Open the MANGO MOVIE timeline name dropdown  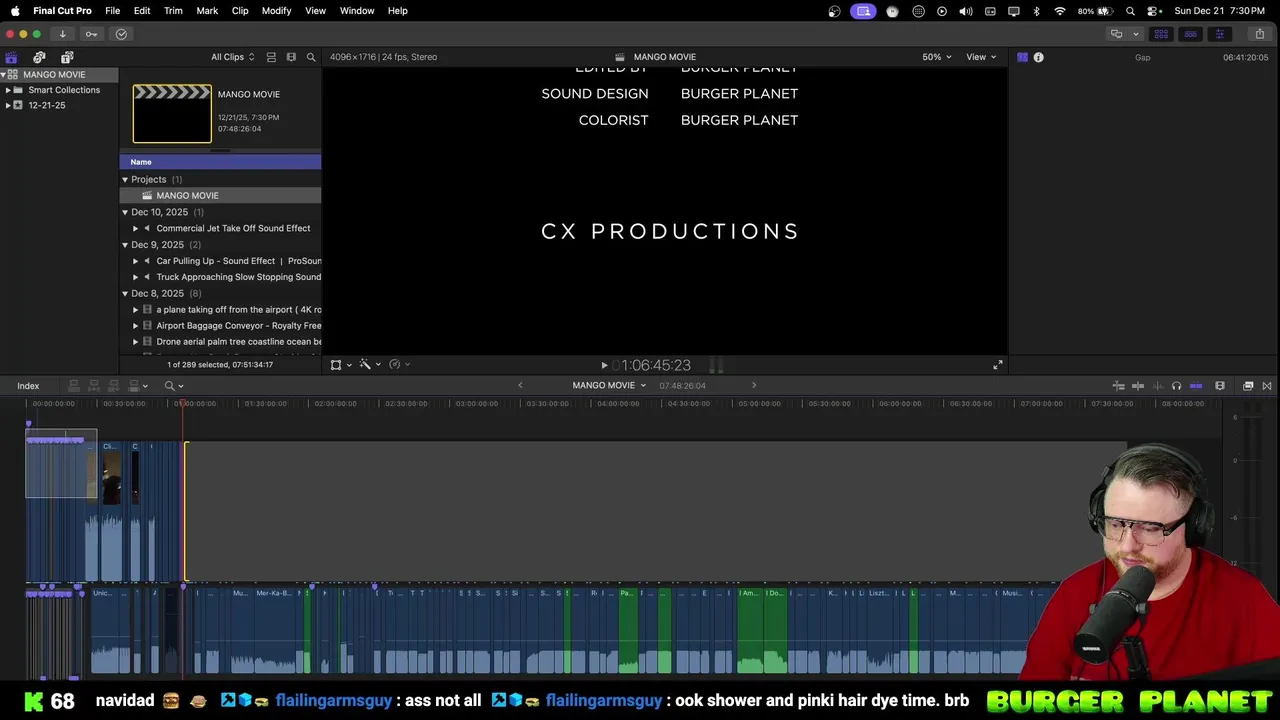[x=609, y=385]
